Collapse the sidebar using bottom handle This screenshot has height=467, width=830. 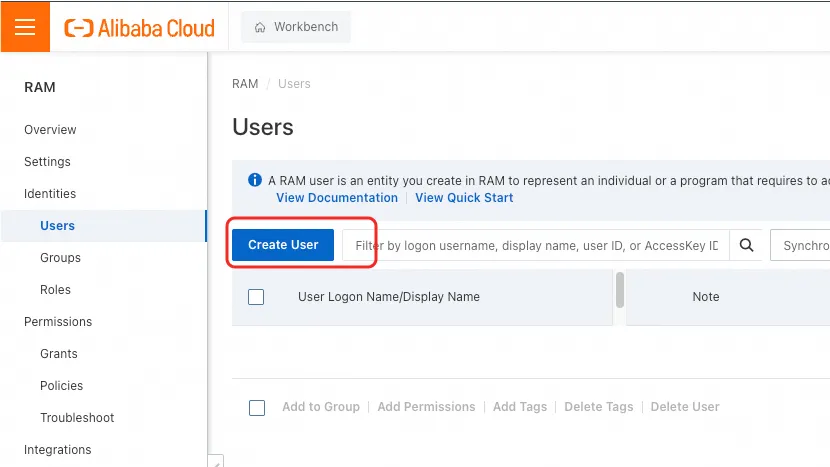click(x=216, y=461)
